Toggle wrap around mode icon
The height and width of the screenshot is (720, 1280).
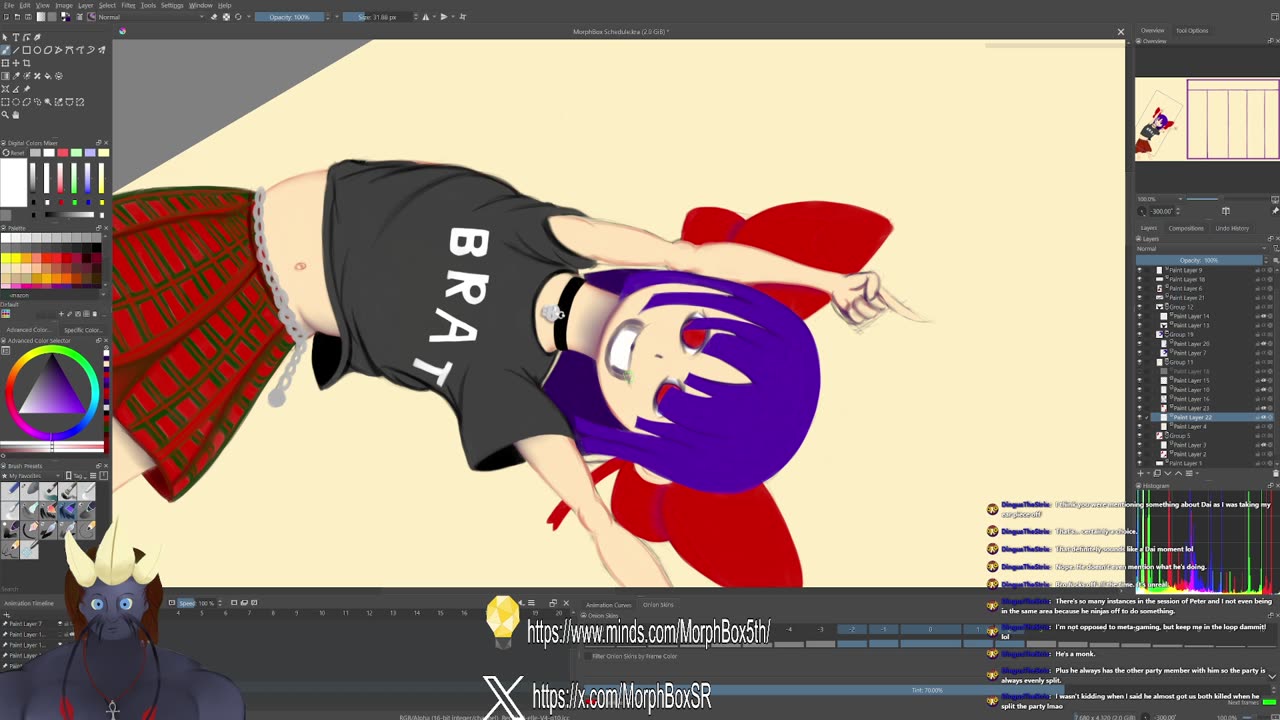pyautogui.click(x=463, y=17)
